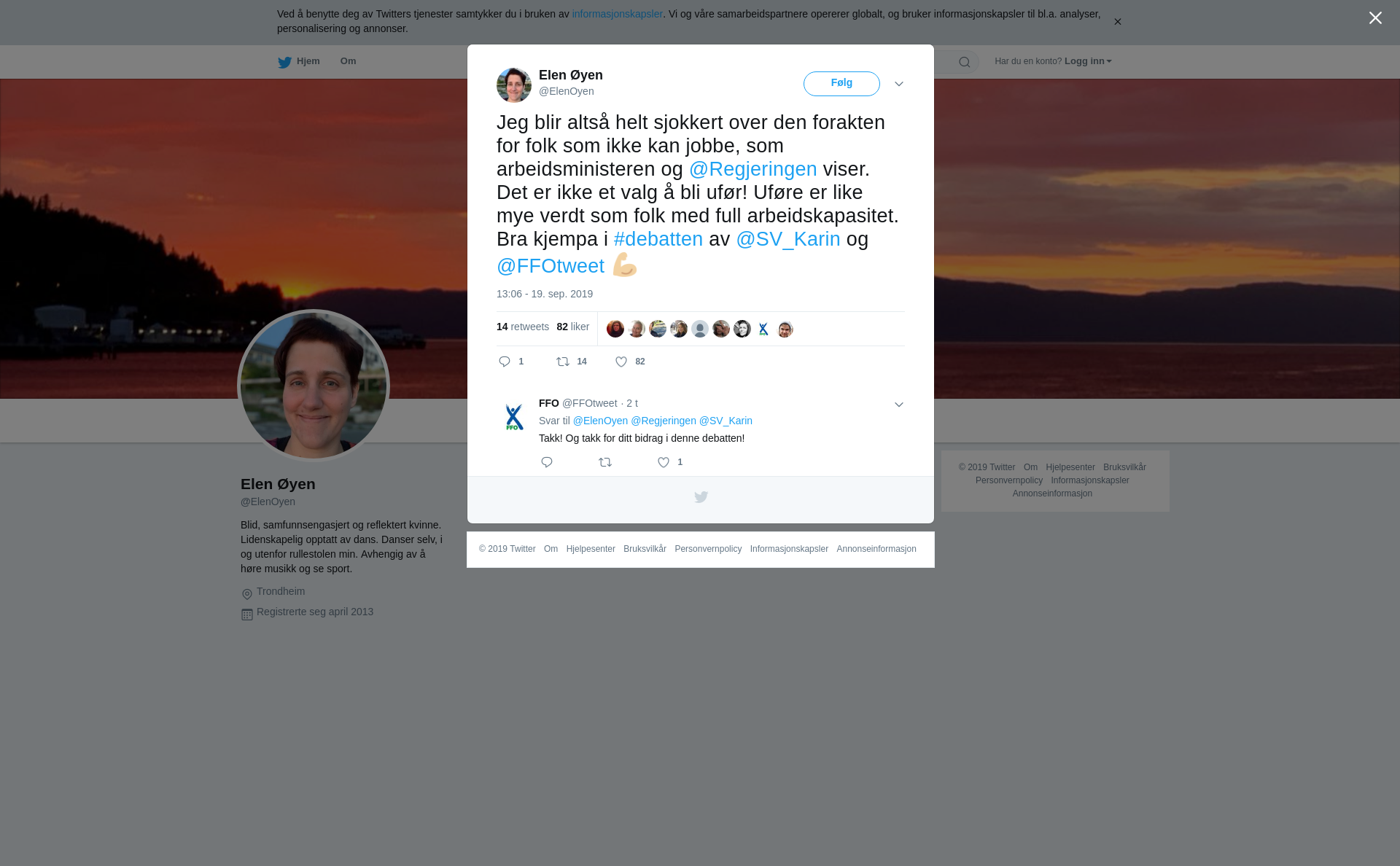Open the Logg inn dropdown
The height and width of the screenshot is (866, 1400).
(1088, 61)
